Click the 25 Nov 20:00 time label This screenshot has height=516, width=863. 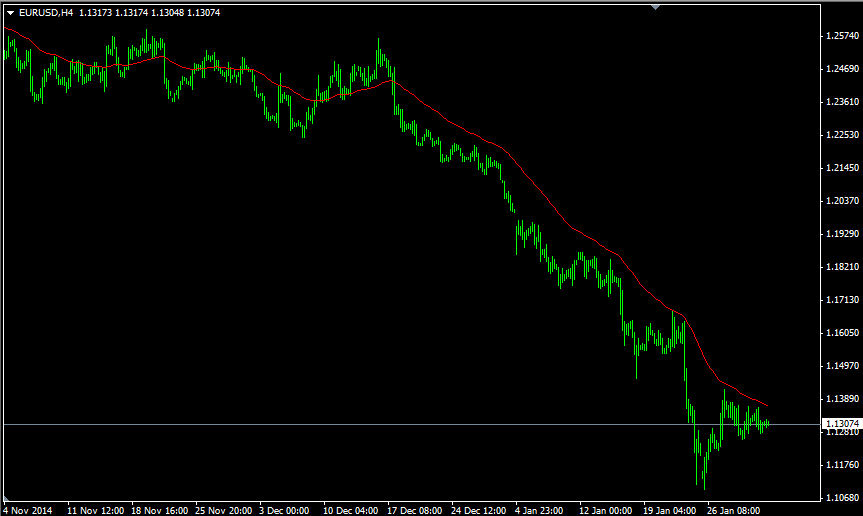tap(223, 510)
